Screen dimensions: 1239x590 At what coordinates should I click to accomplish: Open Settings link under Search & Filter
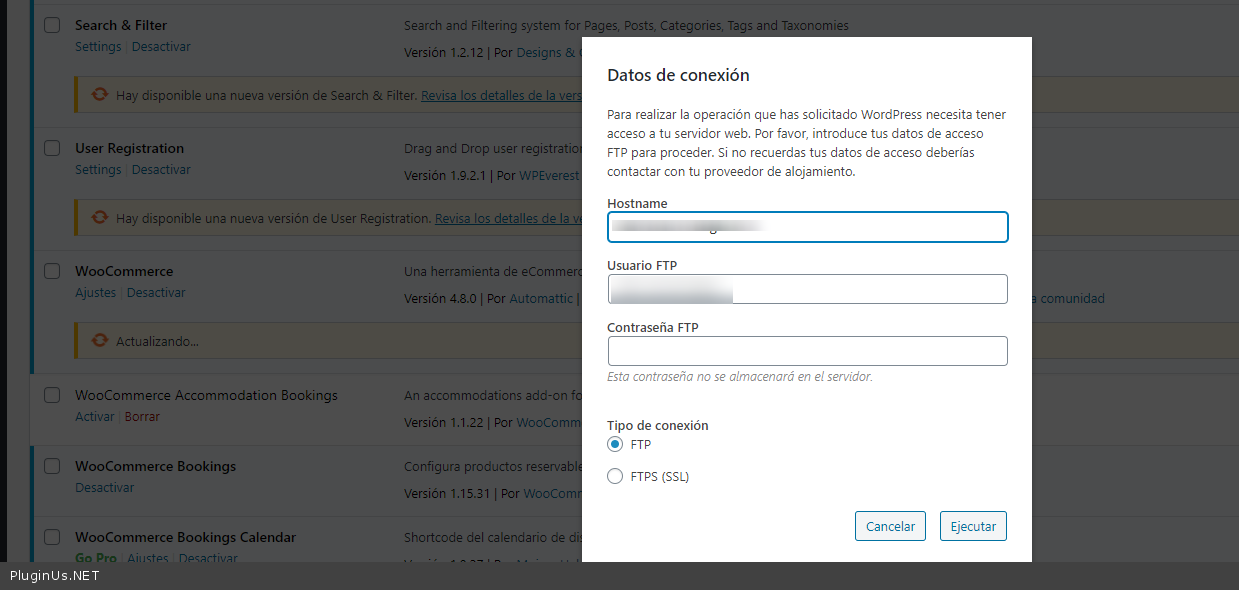tap(98, 47)
